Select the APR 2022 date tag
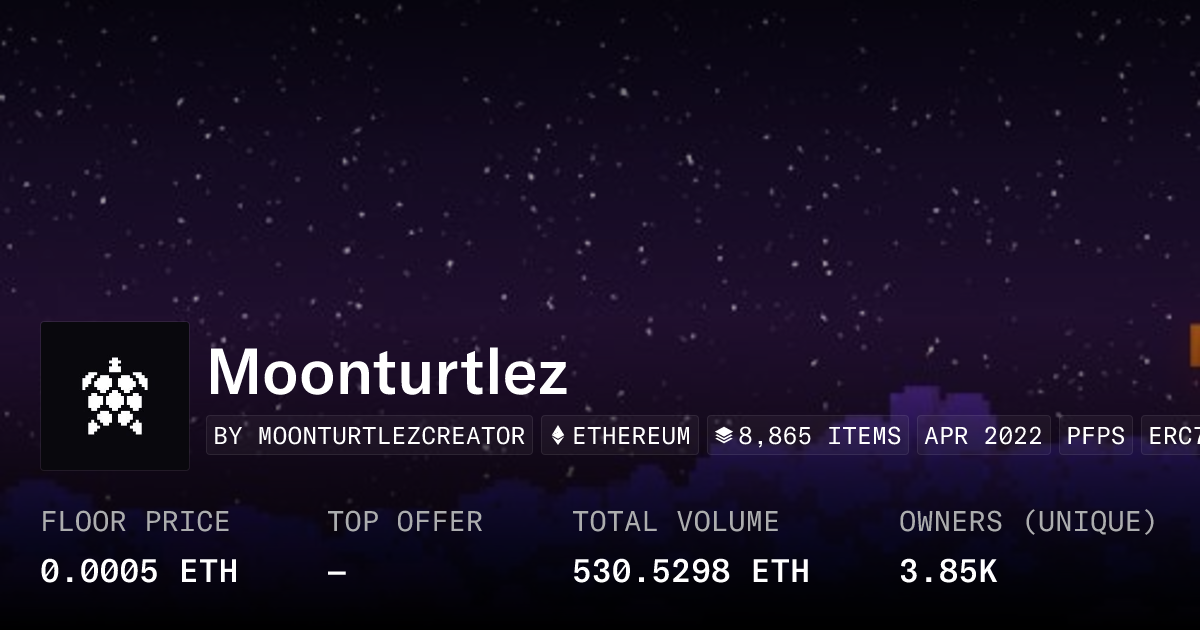 [x=983, y=436]
